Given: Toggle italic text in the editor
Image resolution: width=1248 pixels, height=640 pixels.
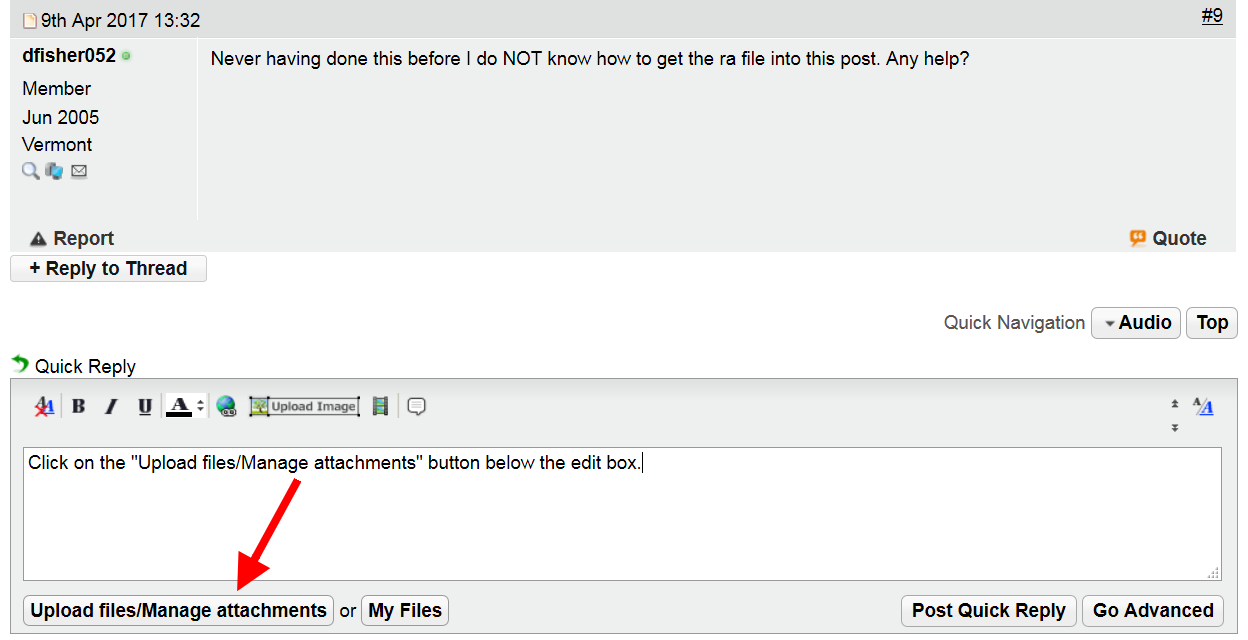Looking at the screenshot, I should click(112, 406).
